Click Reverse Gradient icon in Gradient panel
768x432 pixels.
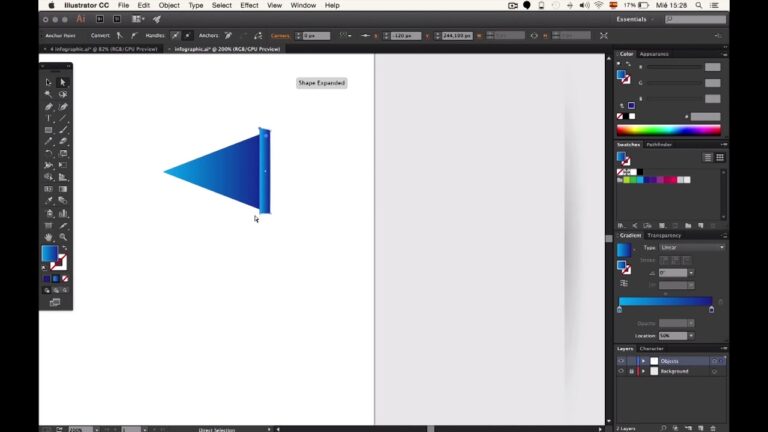624,283
